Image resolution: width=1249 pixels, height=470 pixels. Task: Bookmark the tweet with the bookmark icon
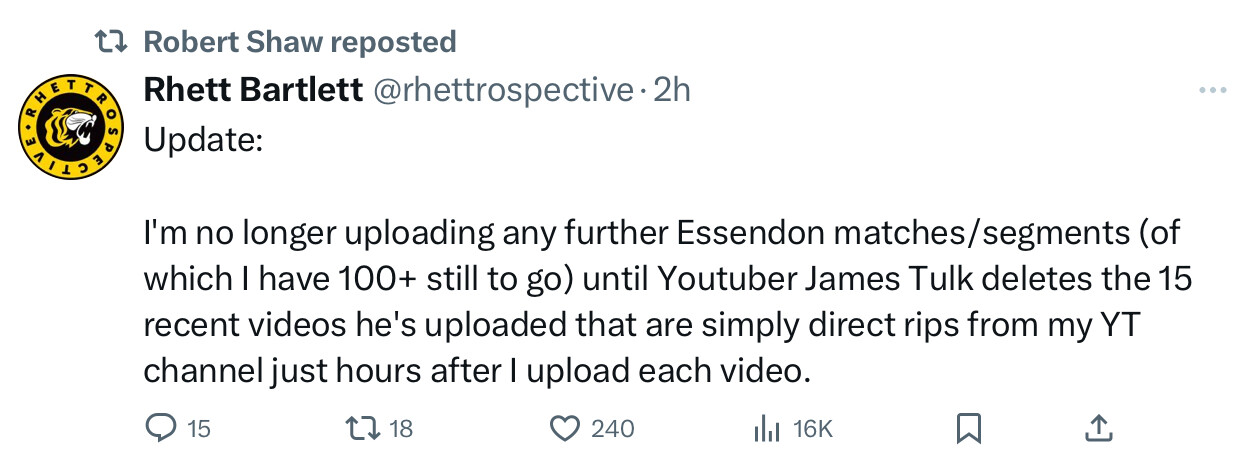pos(968,429)
